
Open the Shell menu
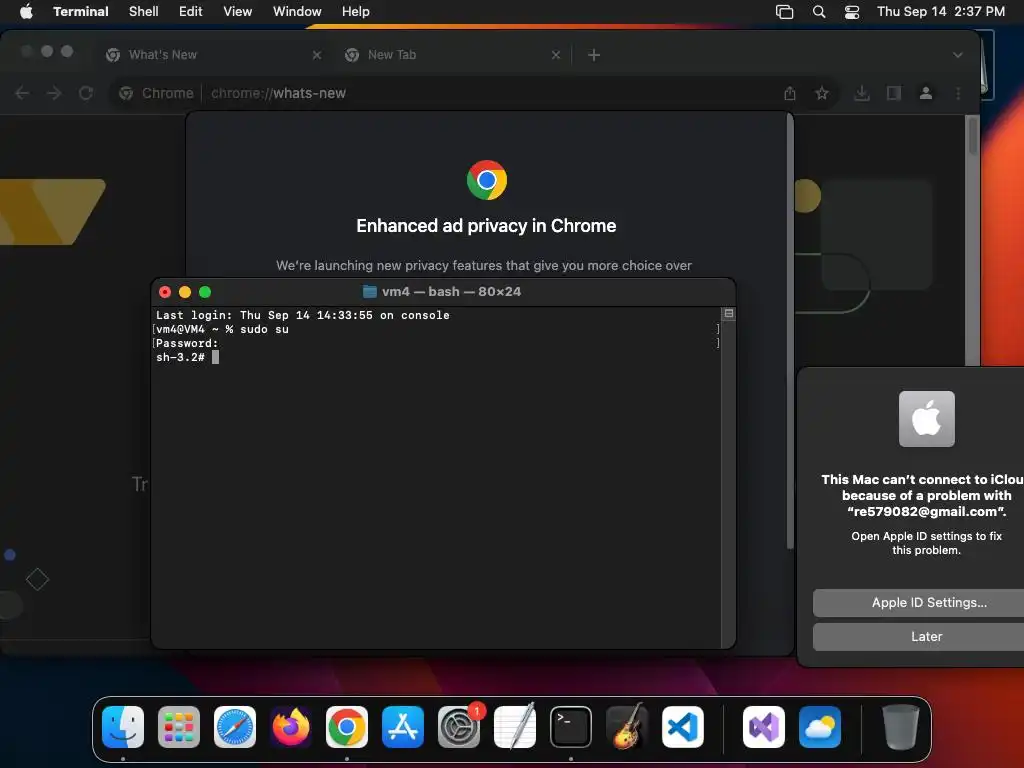144,11
